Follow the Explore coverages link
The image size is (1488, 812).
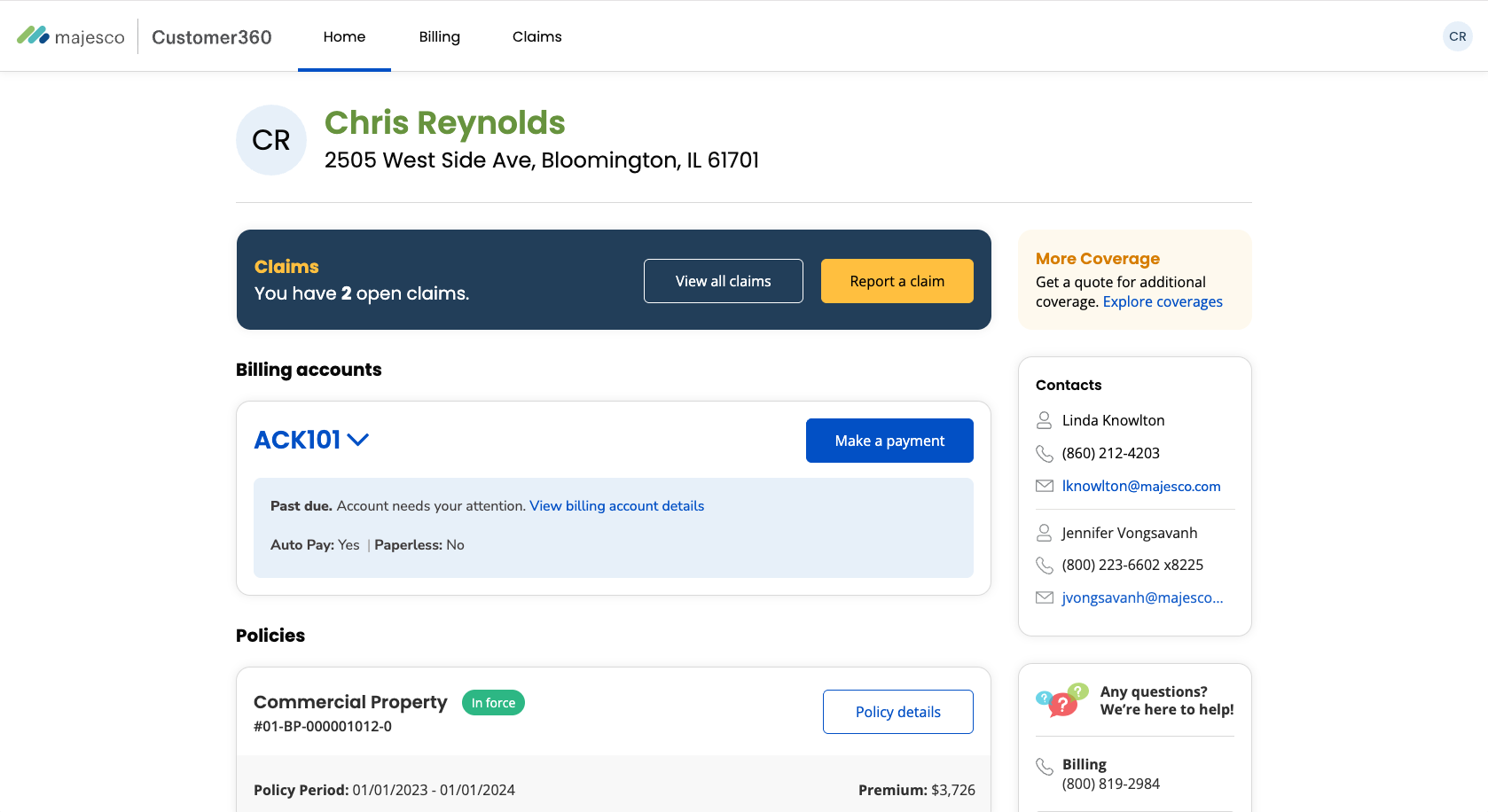click(1163, 301)
